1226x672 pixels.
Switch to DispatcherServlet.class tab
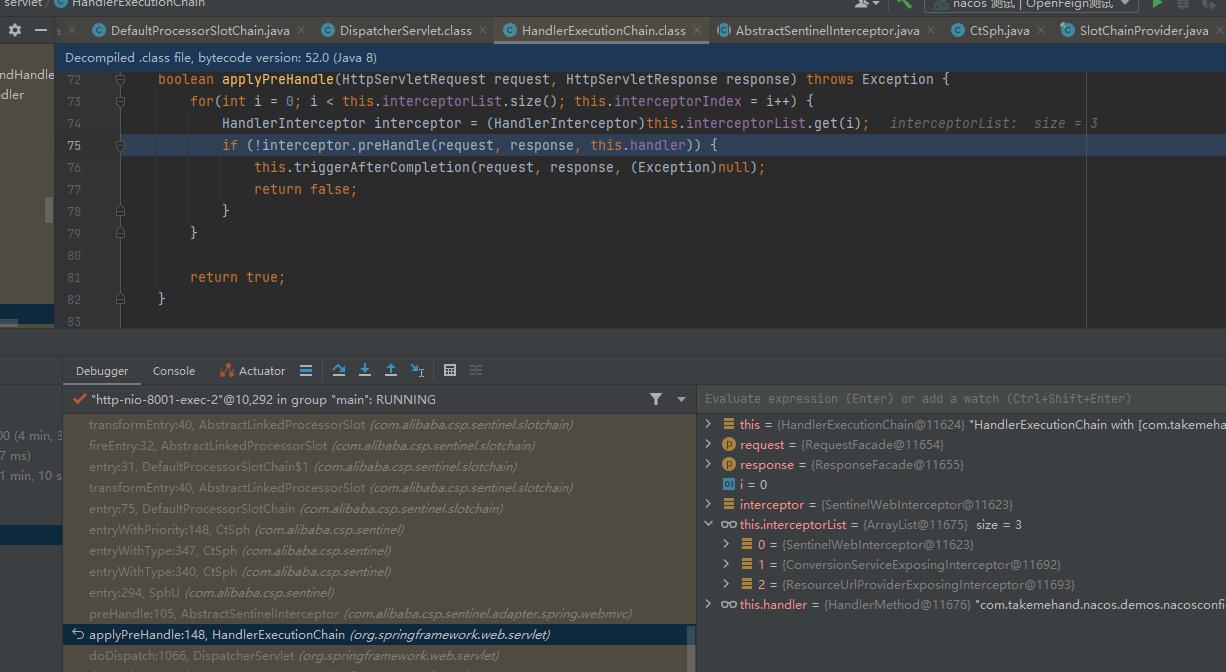(406, 31)
